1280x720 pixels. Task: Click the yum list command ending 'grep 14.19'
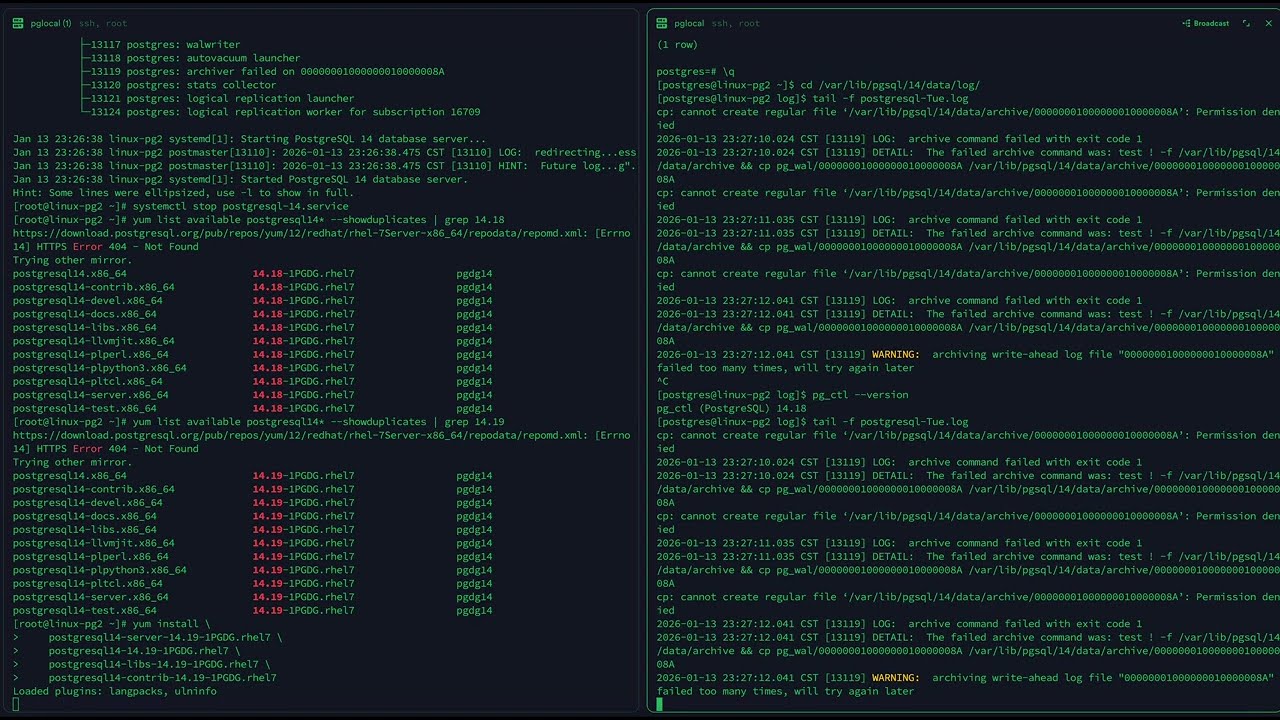tap(318, 422)
